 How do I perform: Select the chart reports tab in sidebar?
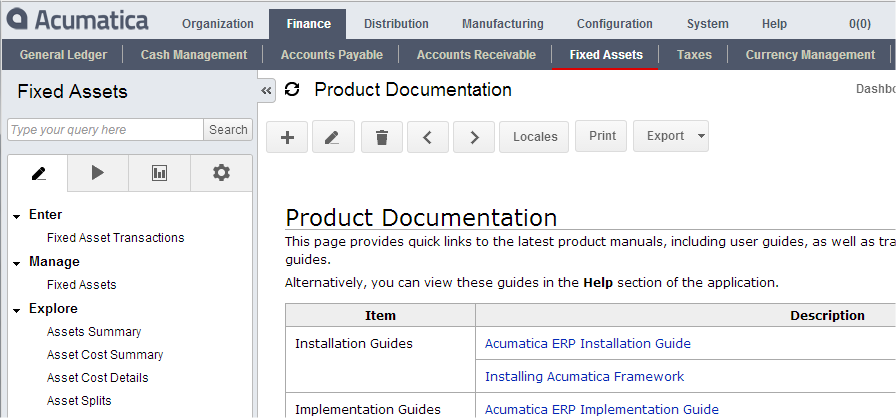pyautogui.click(x=159, y=173)
